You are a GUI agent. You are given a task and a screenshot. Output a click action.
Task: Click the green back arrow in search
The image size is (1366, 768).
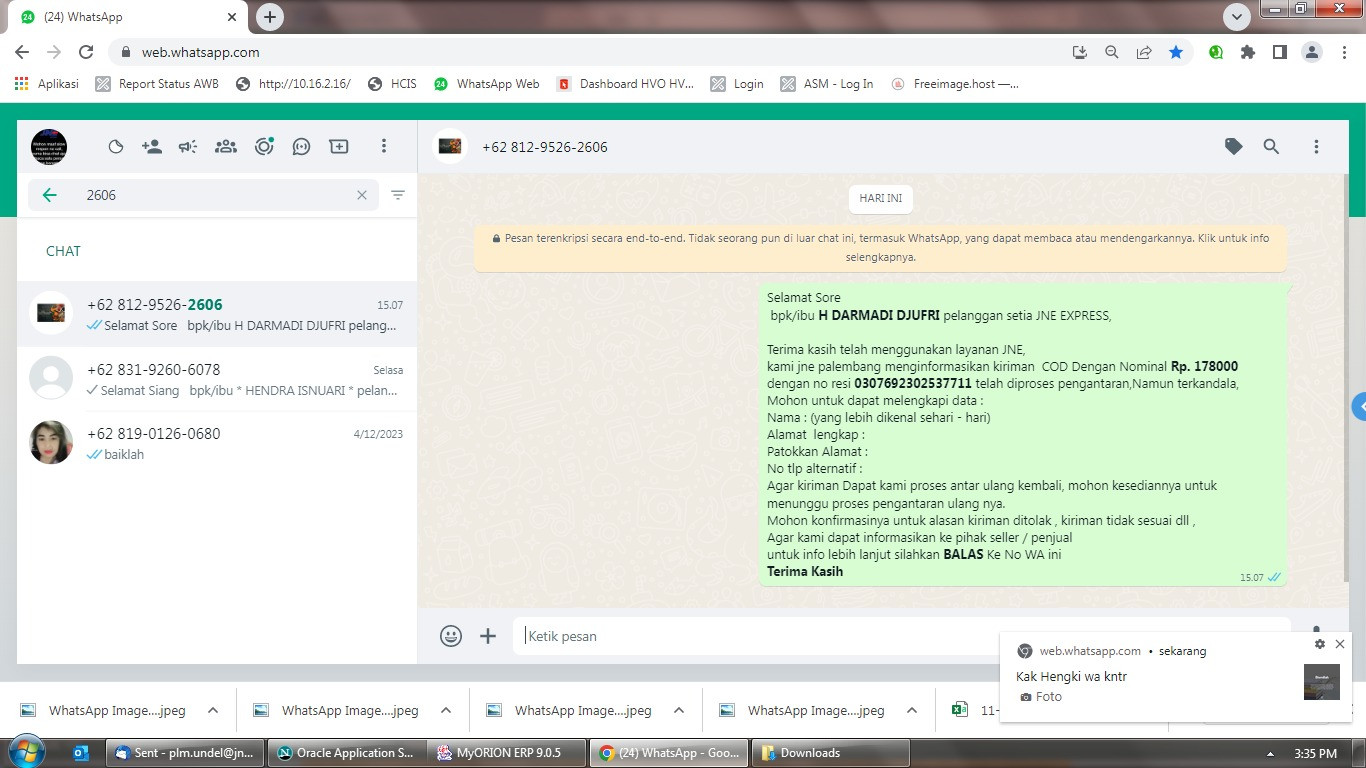click(x=50, y=195)
